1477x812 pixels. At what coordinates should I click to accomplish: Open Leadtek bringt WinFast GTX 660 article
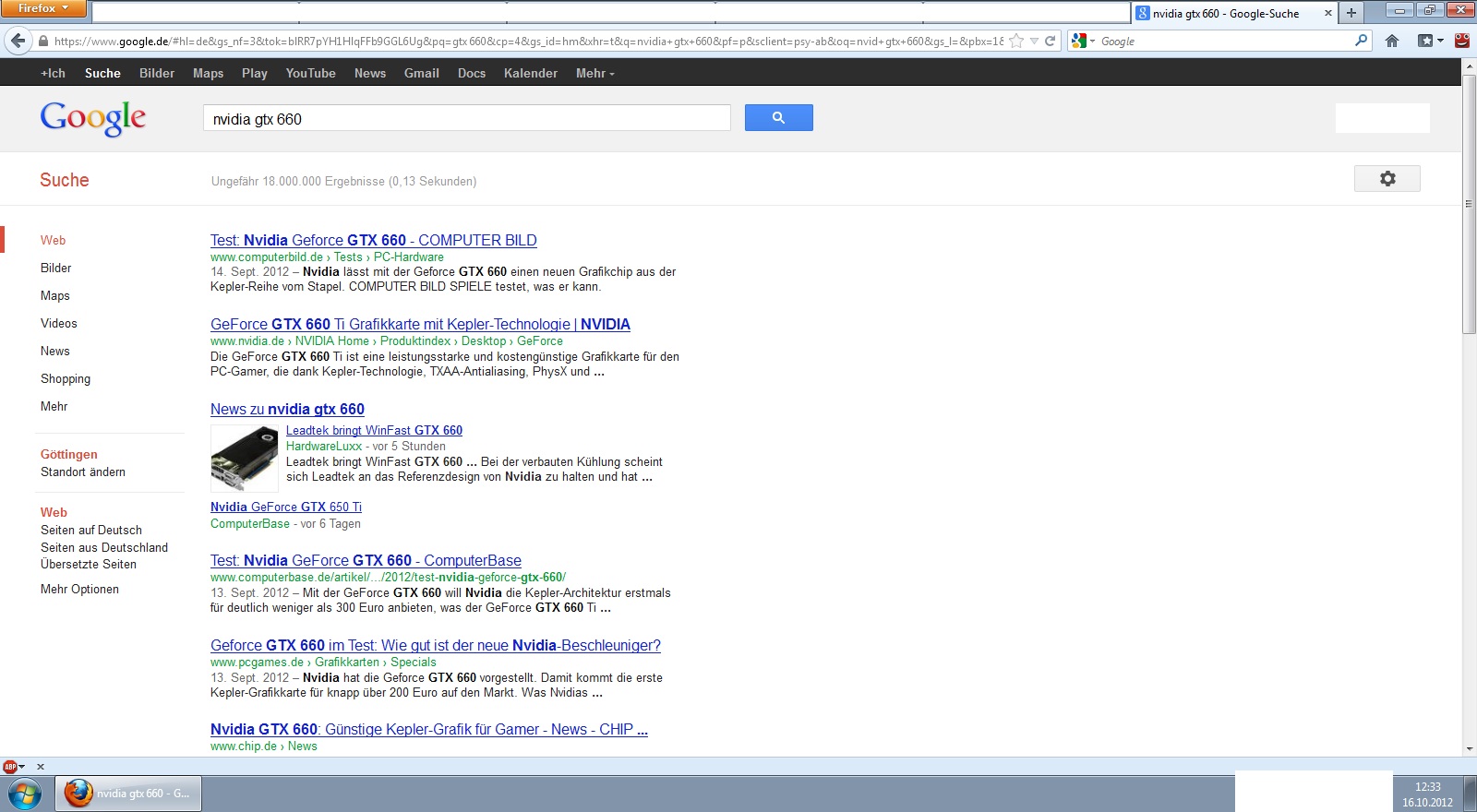pyautogui.click(x=374, y=430)
